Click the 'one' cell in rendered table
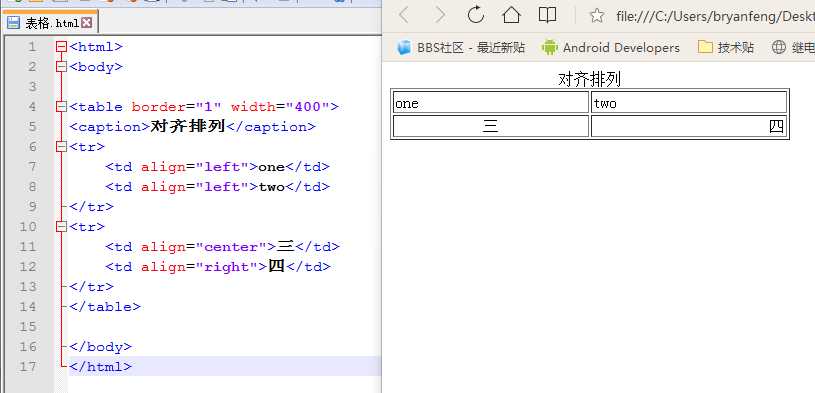Viewport: 815px width, 393px height. pos(491,102)
